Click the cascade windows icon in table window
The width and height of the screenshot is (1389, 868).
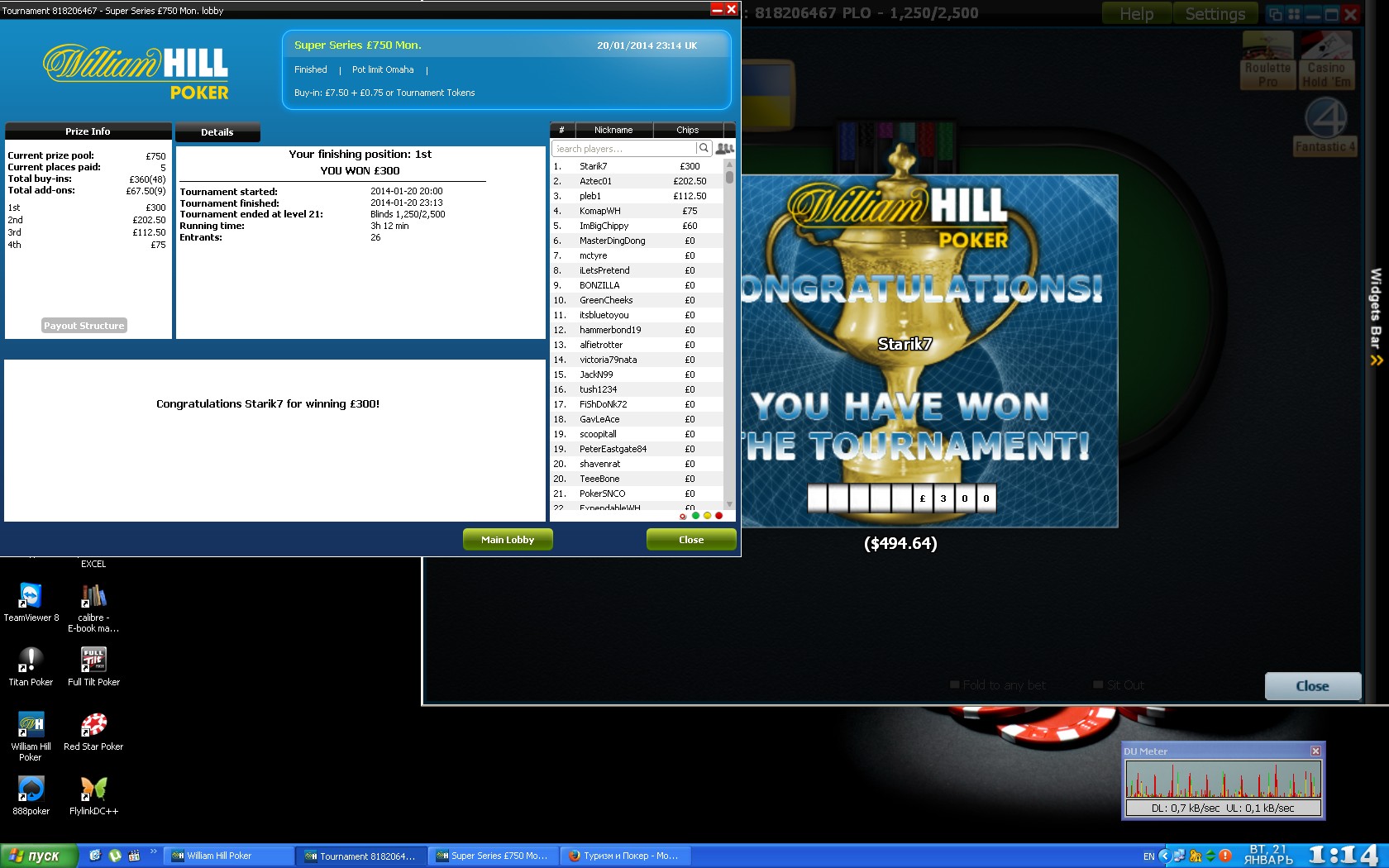point(1275,14)
